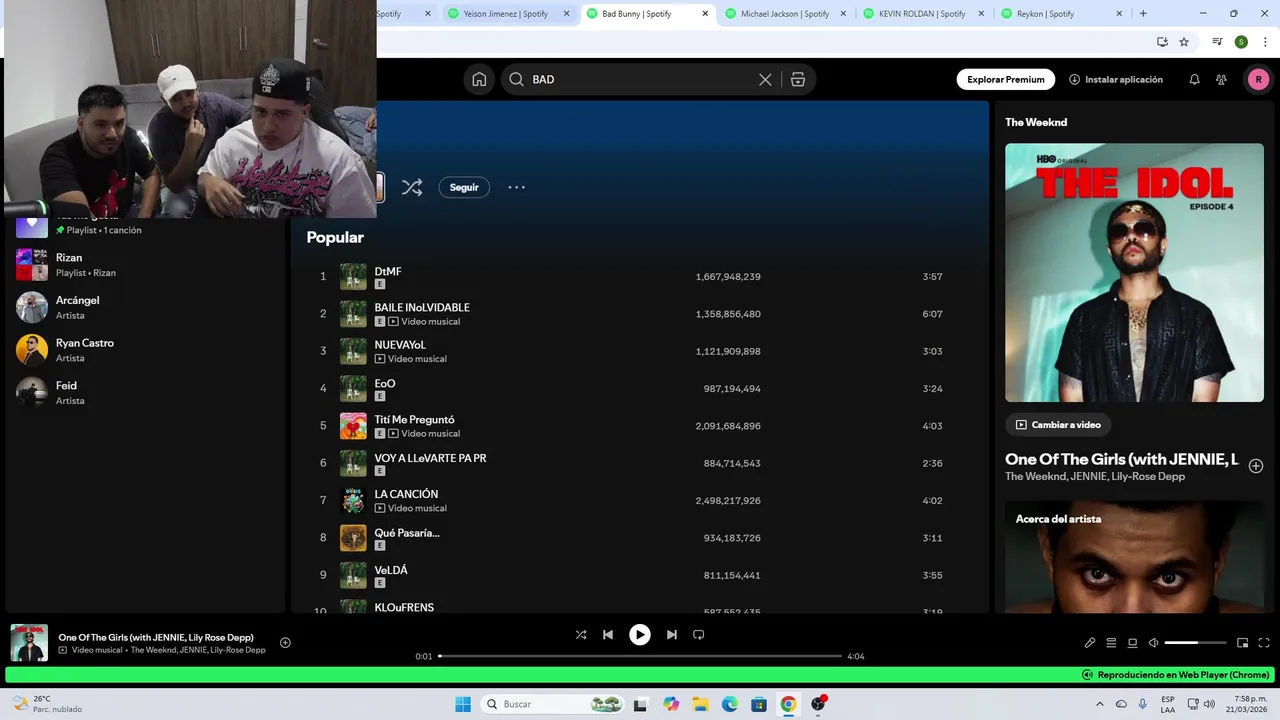Click Explorar Premium button
This screenshot has height=720, width=1280.
tap(1005, 79)
